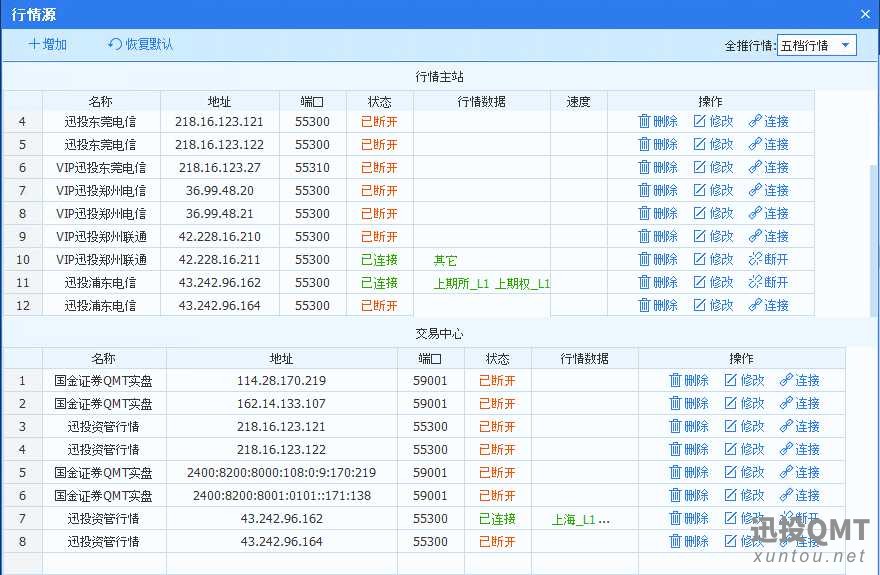Viewport: 880px width, 575px height.
Task: Delete 行情主站 row 5 (218.16.123.122)
Action: point(658,144)
